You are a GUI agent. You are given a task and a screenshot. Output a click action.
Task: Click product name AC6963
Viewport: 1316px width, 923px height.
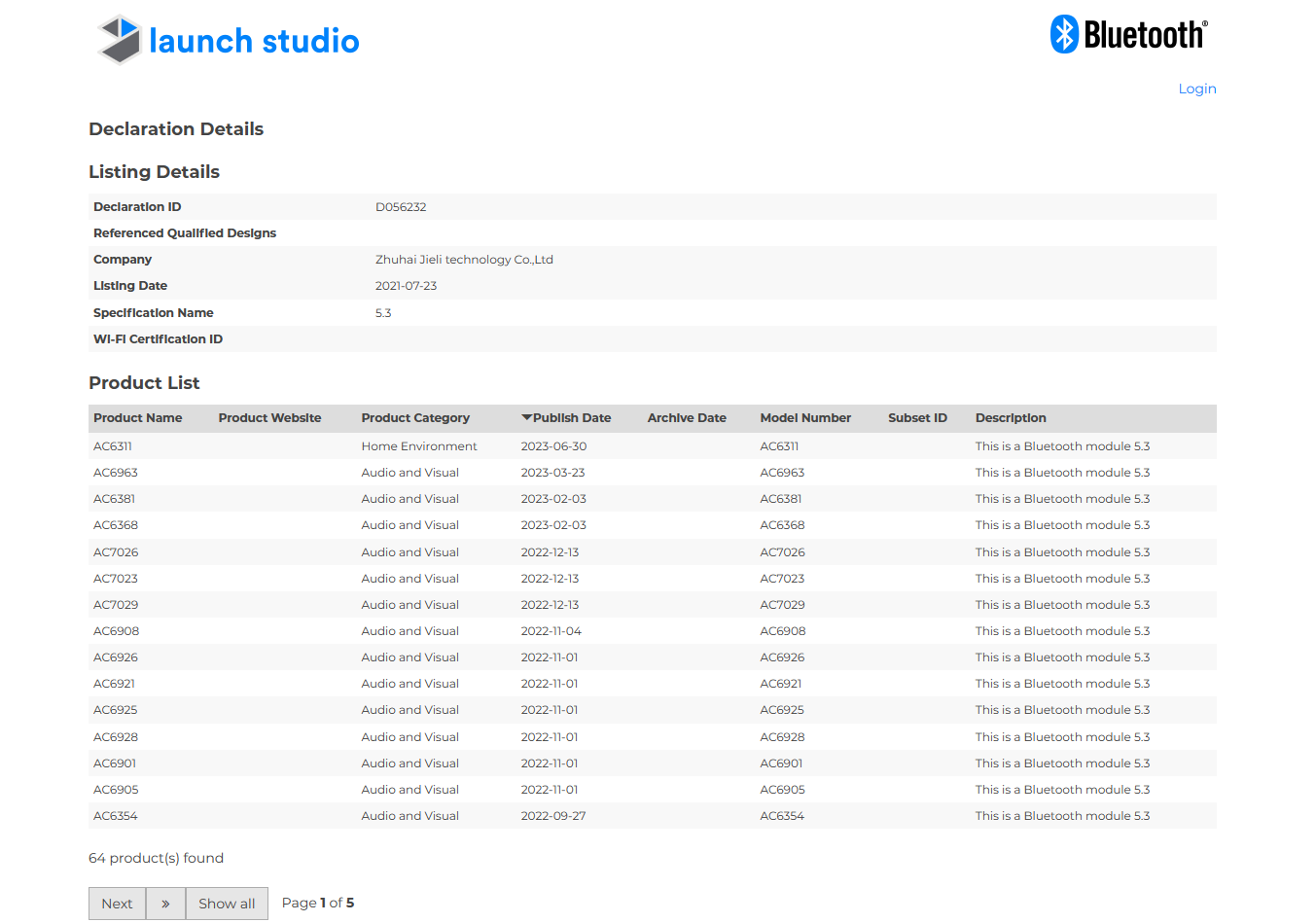pos(116,473)
